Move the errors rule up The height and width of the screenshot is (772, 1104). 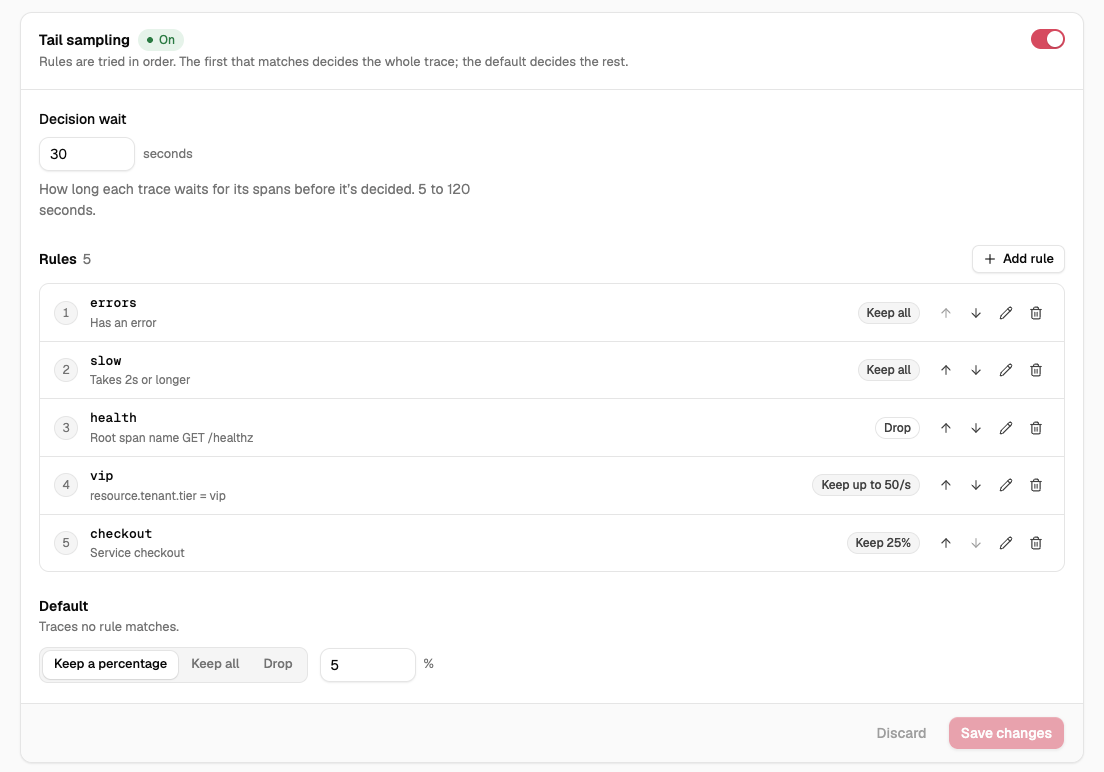(x=946, y=313)
